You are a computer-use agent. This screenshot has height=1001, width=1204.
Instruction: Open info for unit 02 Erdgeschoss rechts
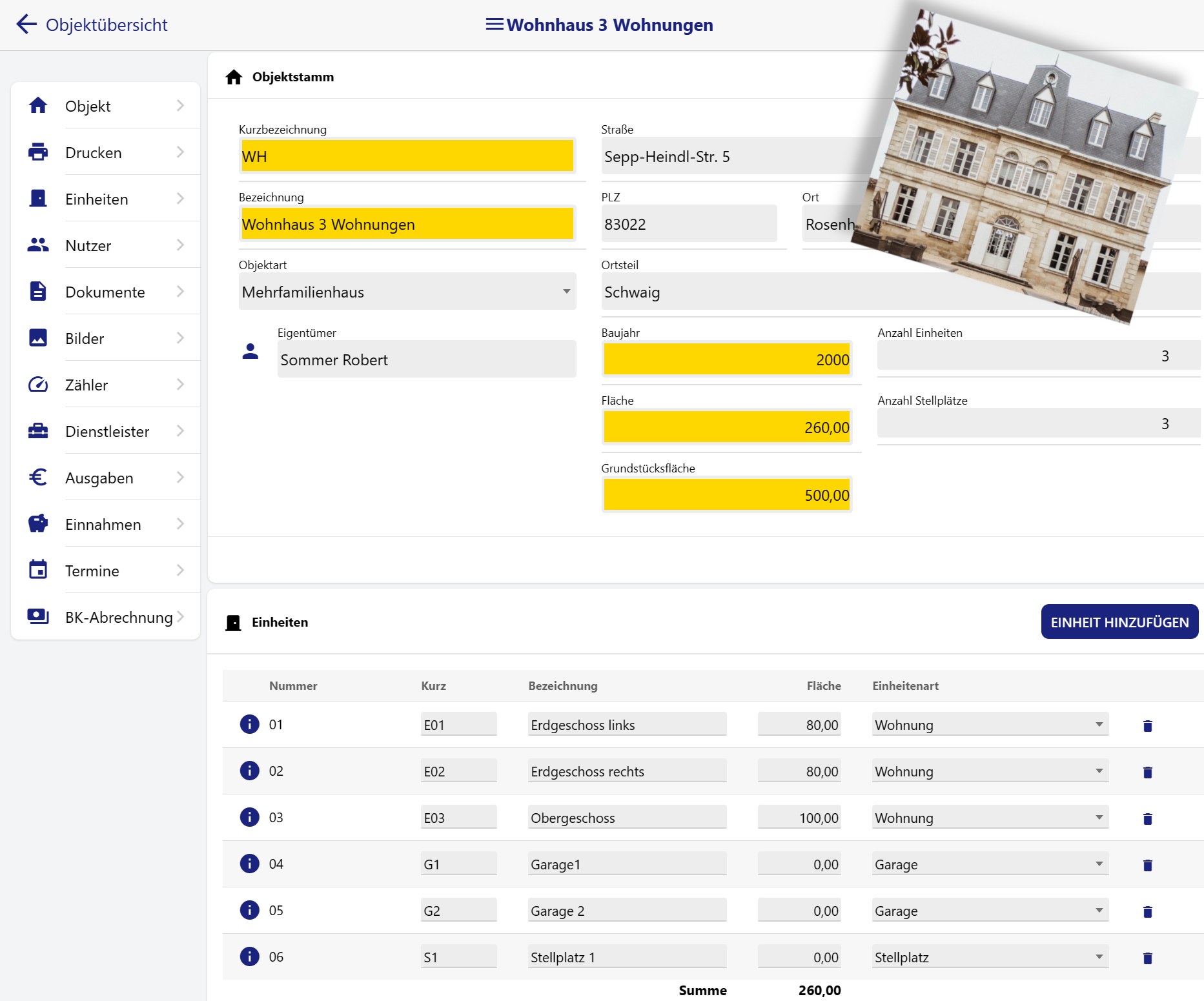coord(250,771)
